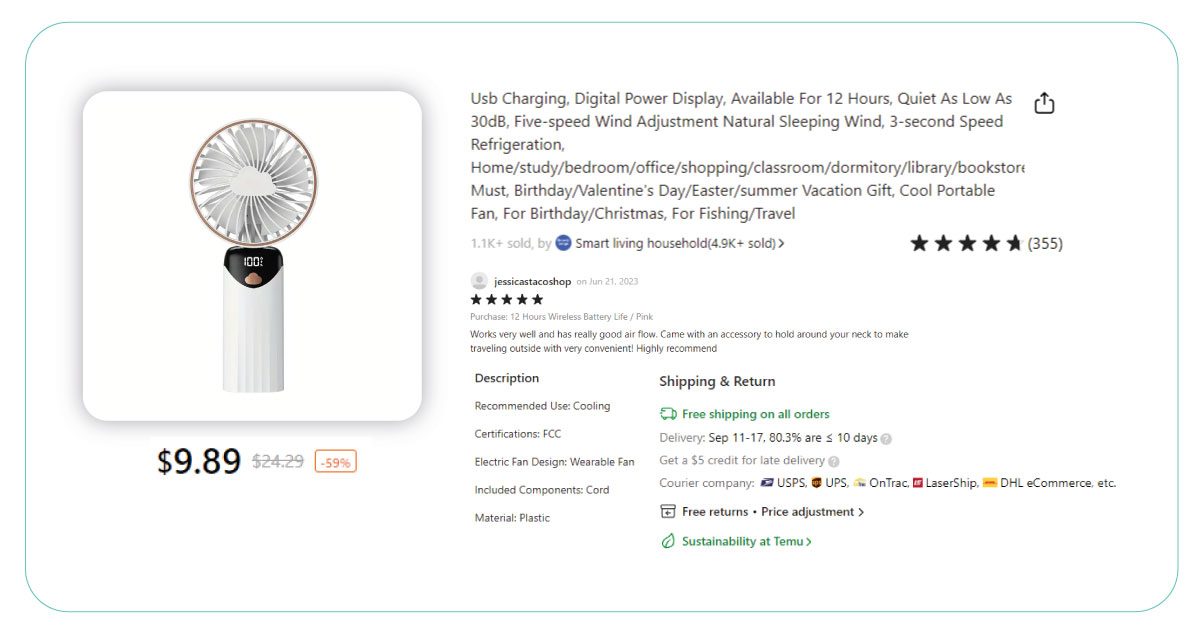Open the Smart living household store logo
Viewport: 1203px width, 634px height.
[563, 243]
